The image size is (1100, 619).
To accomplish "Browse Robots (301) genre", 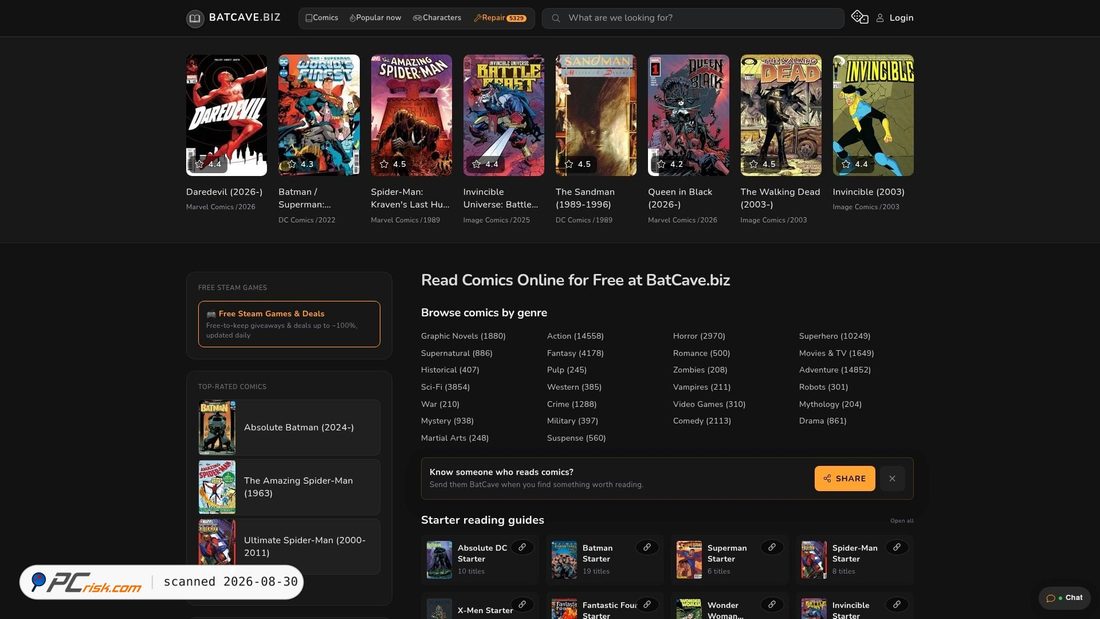I will [824, 387].
